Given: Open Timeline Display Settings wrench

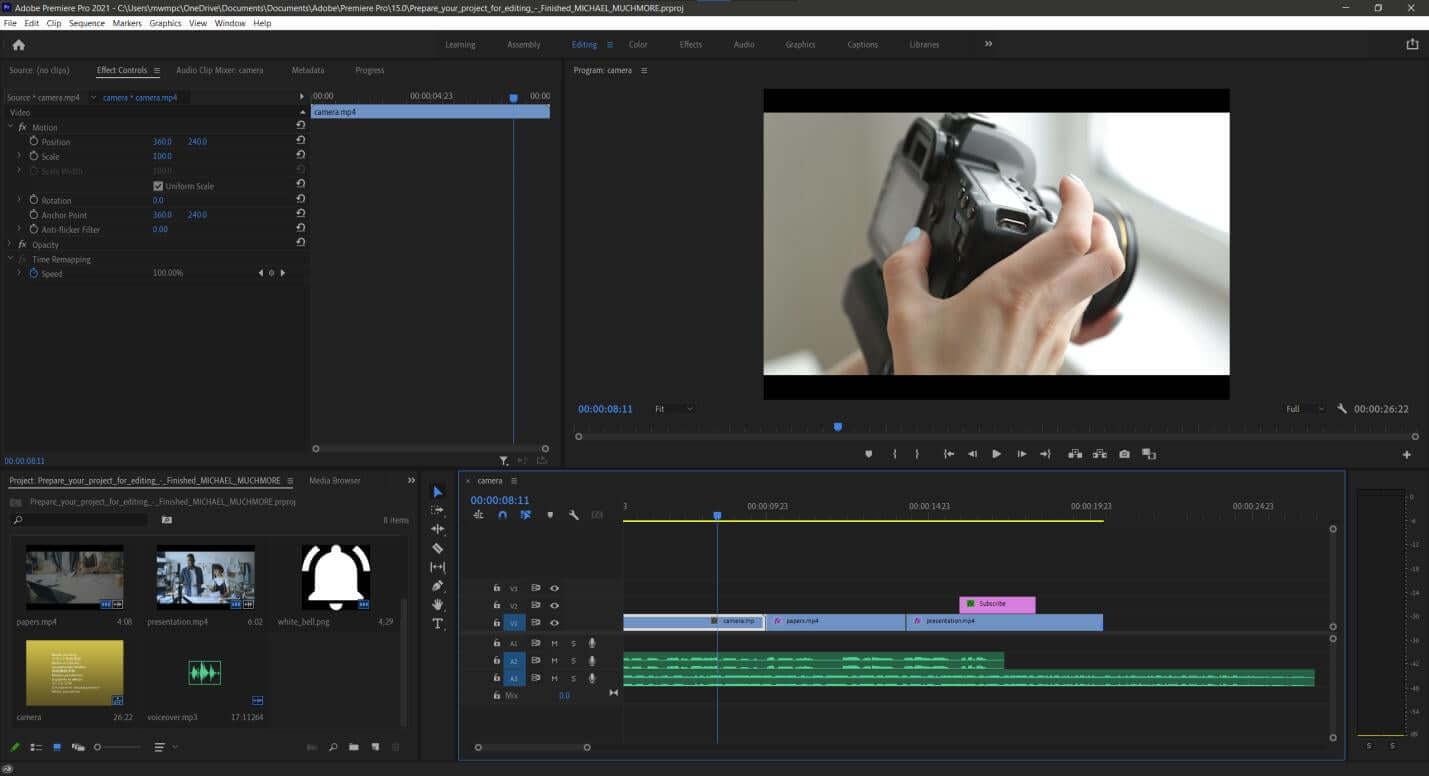Looking at the screenshot, I should (573, 514).
